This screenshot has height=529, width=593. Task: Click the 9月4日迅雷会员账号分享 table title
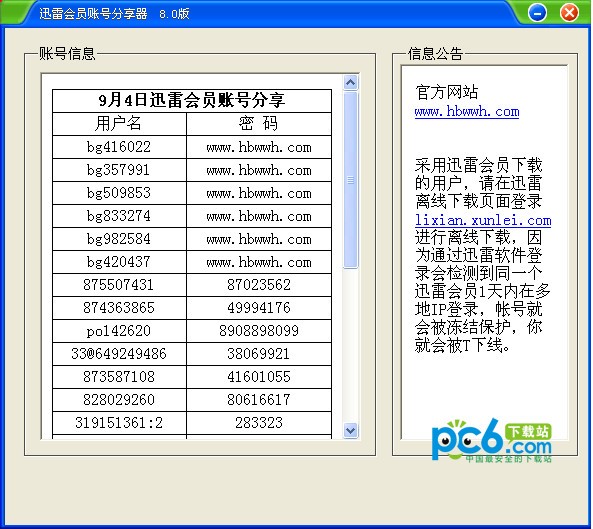[192, 101]
